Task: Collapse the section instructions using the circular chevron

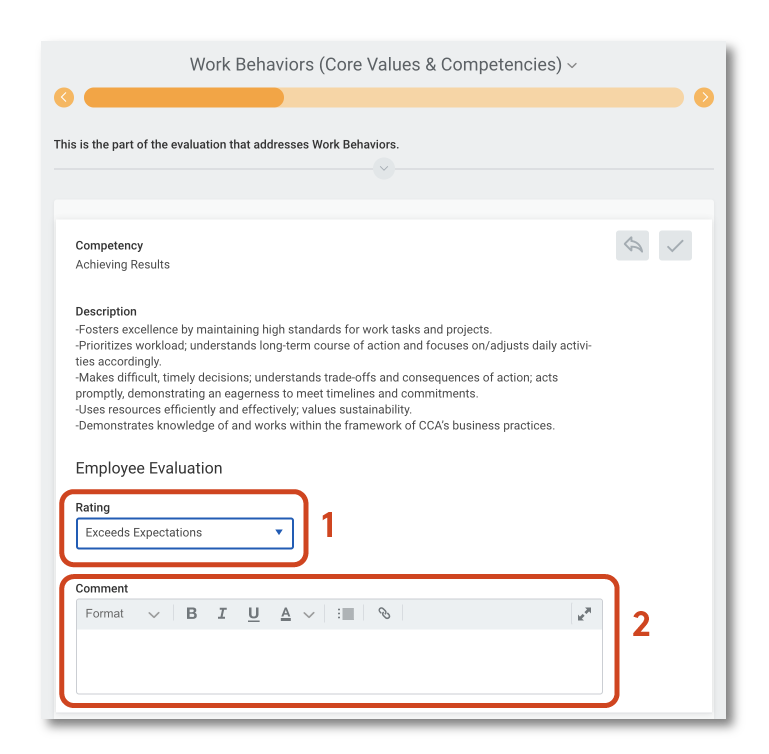Action: 384,169
